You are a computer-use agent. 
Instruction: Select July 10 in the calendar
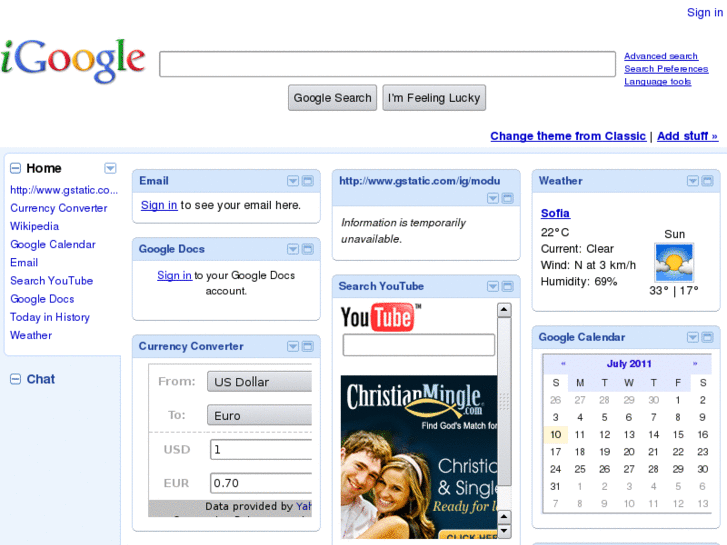[555, 435]
